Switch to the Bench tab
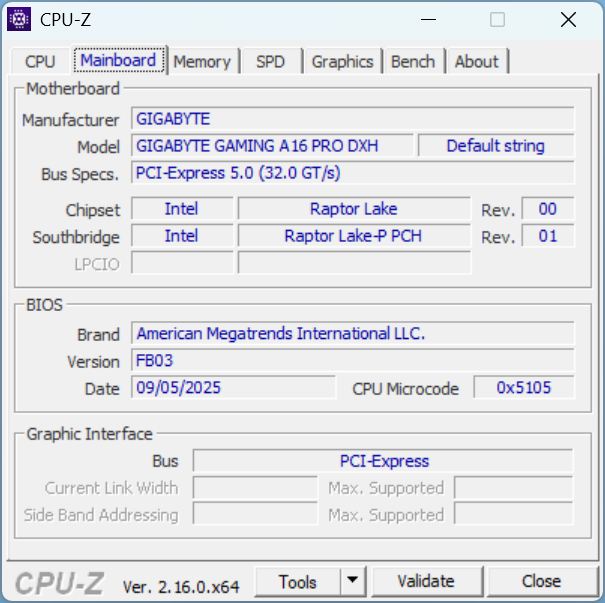The image size is (605, 603). pyautogui.click(x=413, y=62)
